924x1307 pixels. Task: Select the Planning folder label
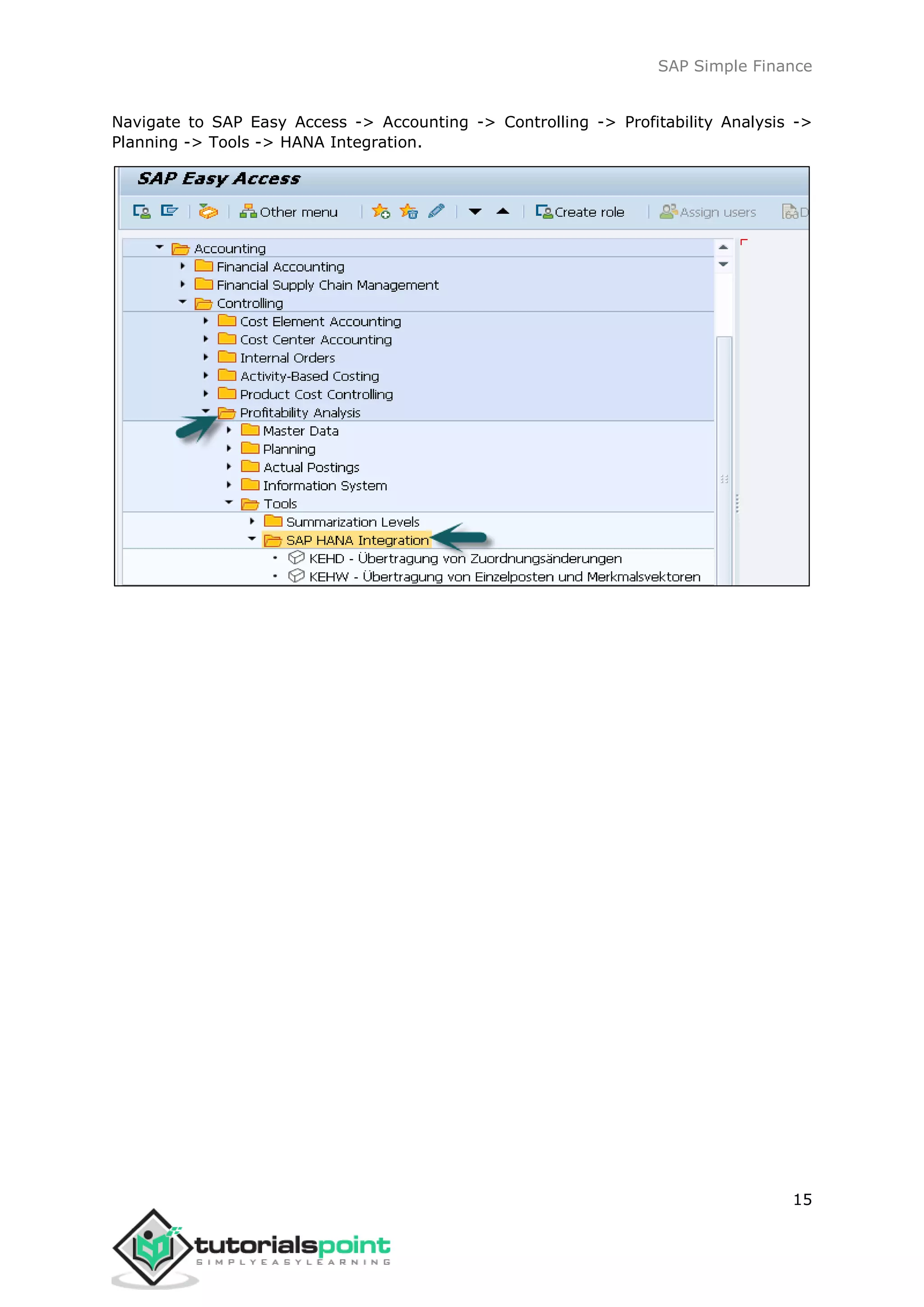point(289,449)
